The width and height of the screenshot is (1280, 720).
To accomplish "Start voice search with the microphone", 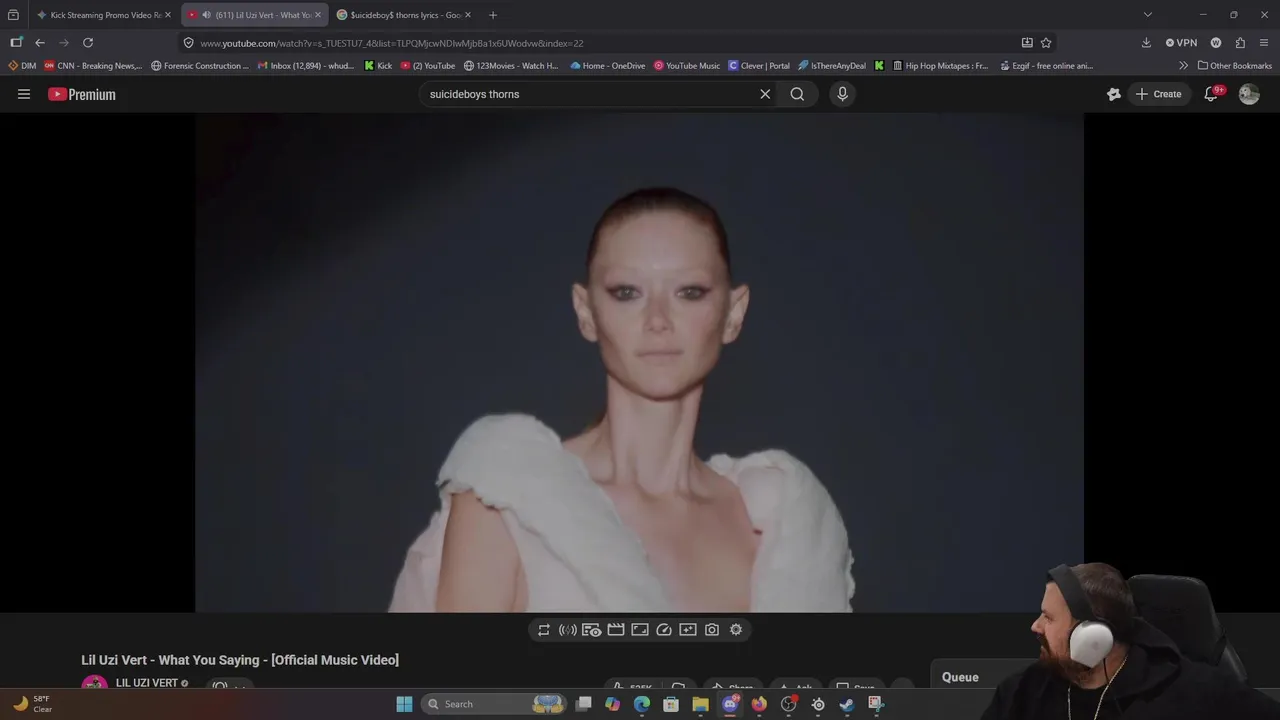I will pyautogui.click(x=842, y=94).
